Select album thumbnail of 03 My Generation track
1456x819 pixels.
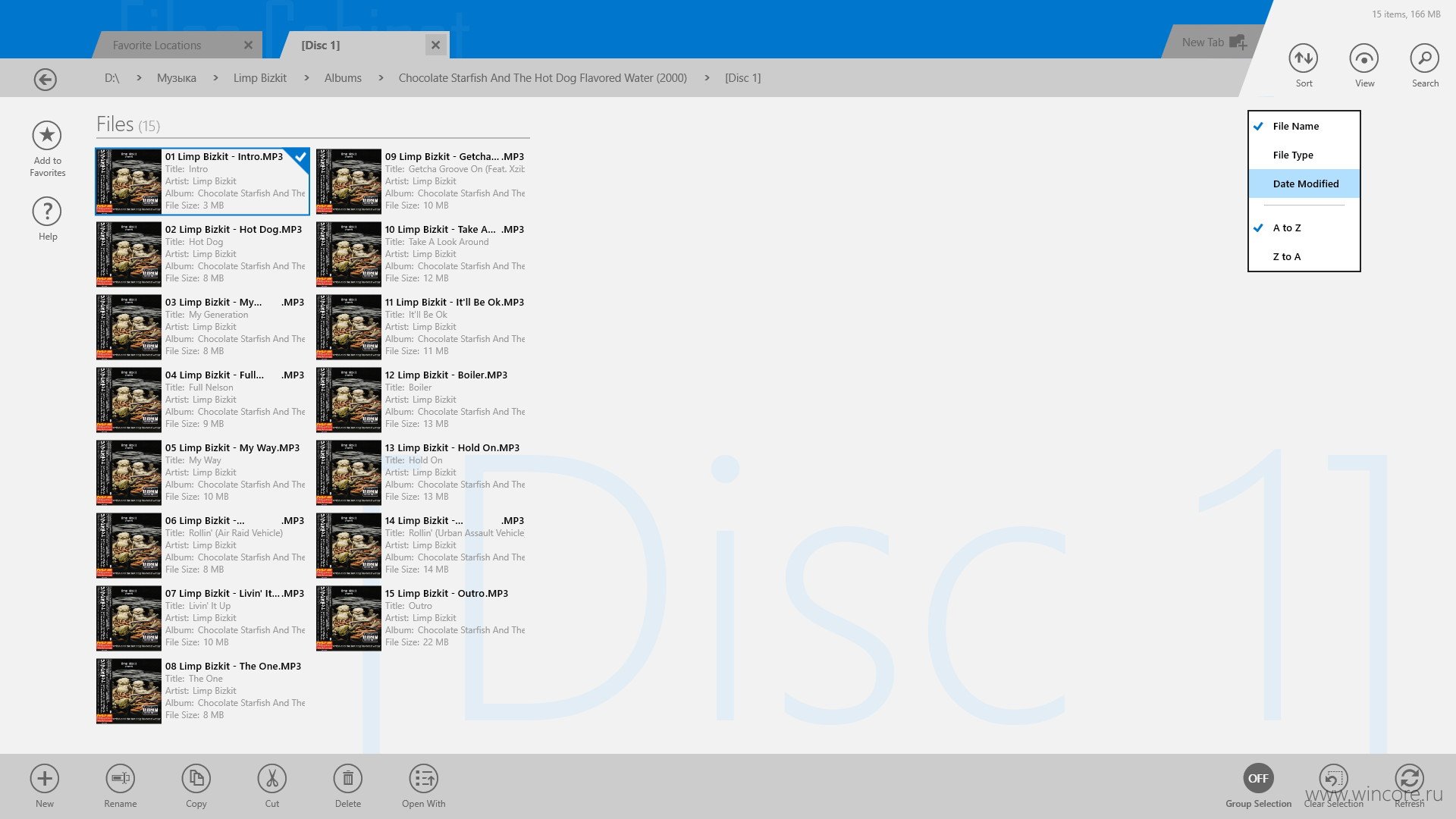(129, 327)
